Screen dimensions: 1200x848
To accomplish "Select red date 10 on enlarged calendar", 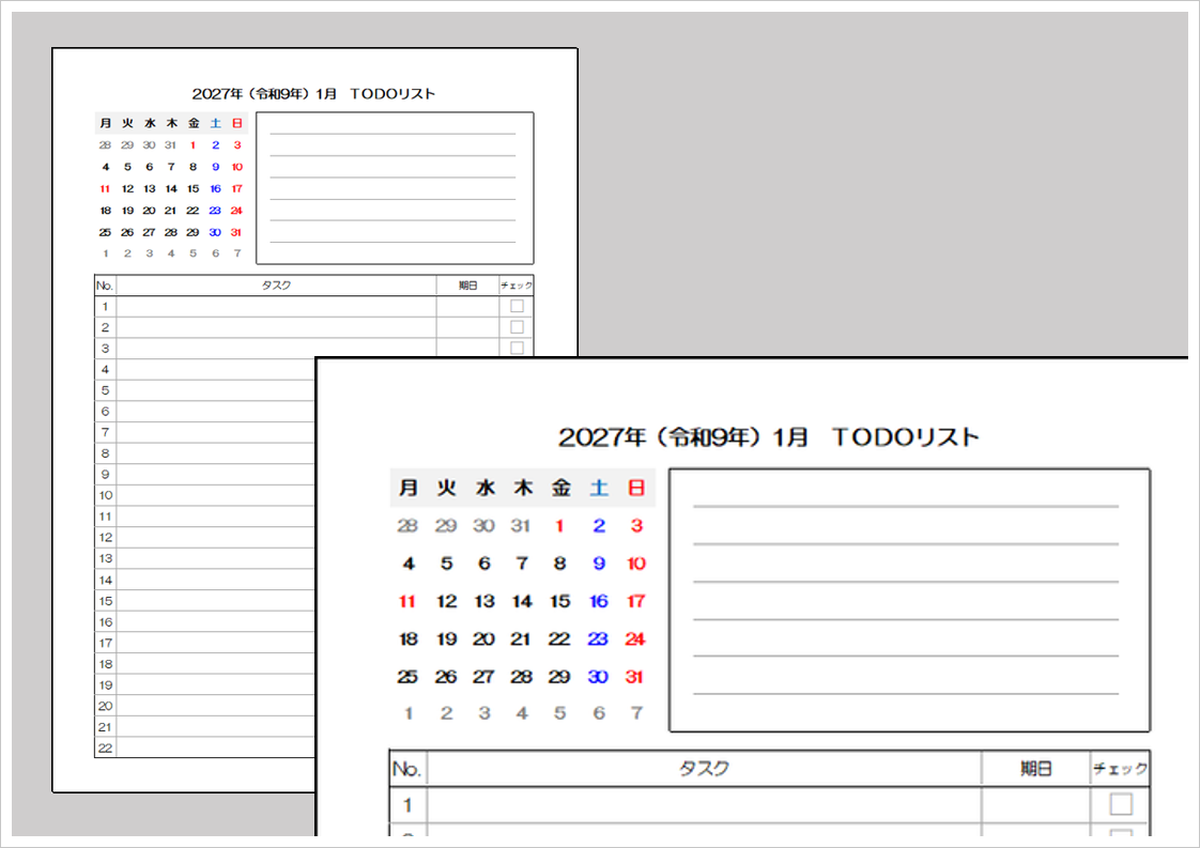I will (x=636, y=564).
